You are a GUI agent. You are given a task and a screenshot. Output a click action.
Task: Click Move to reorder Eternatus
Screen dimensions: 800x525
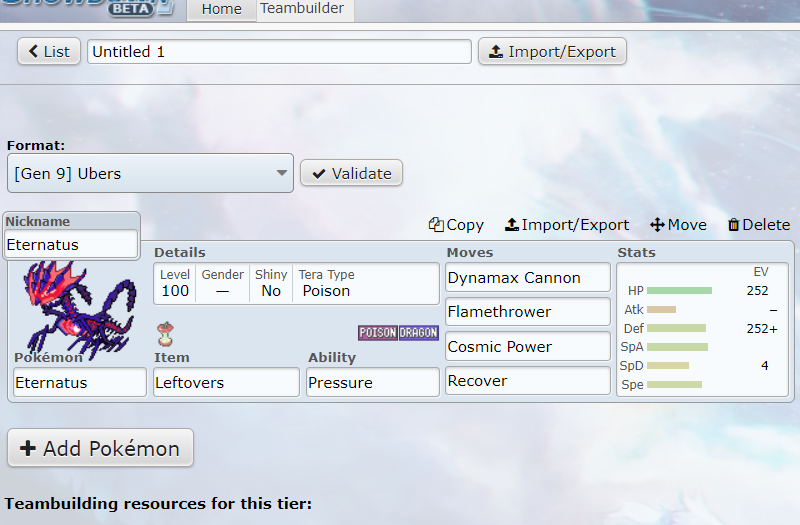[678, 224]
